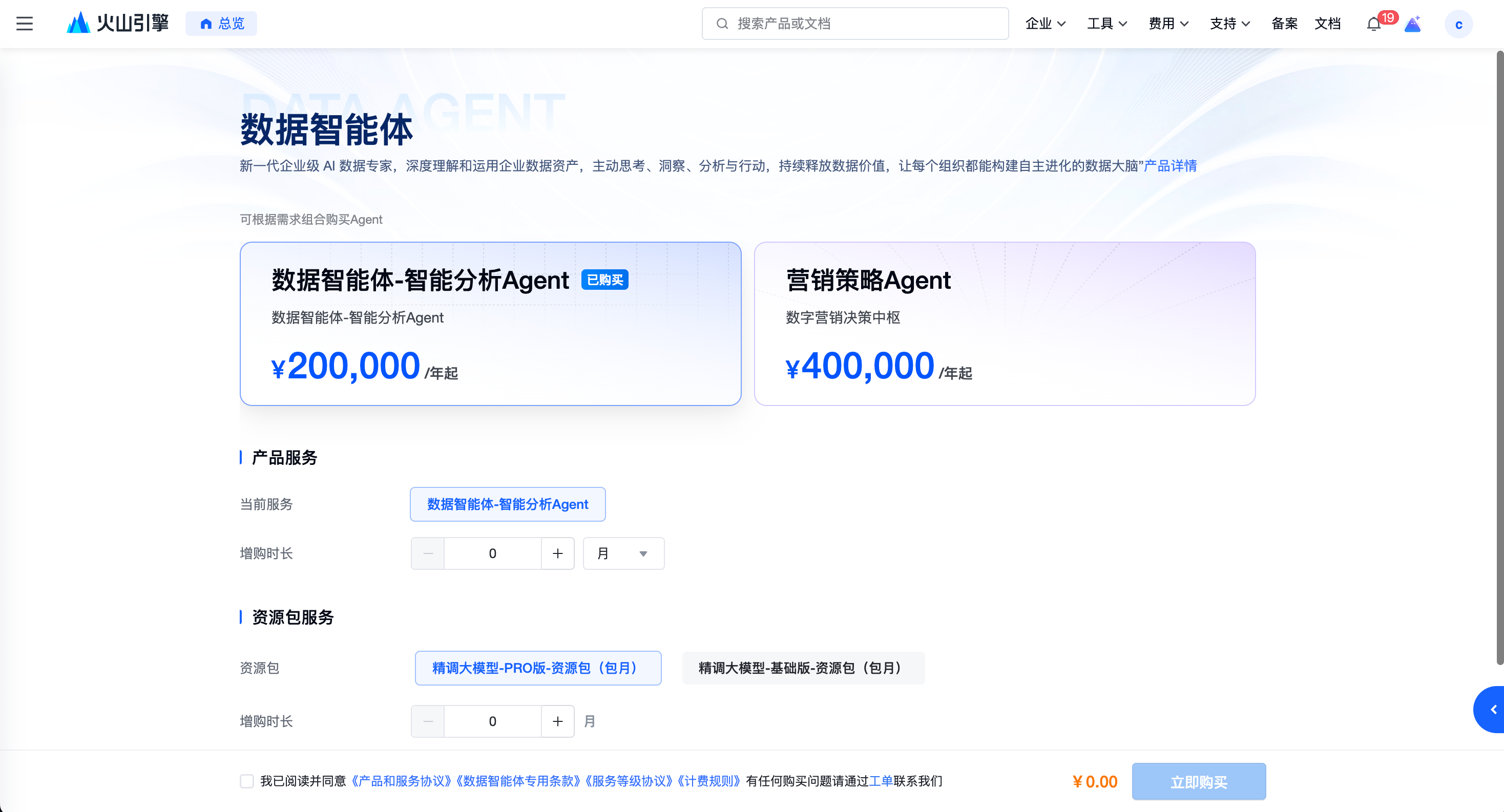Viewport: 1504px width, 812px height.
Task: Click the search magnifier icon
Action: (722, 24)
